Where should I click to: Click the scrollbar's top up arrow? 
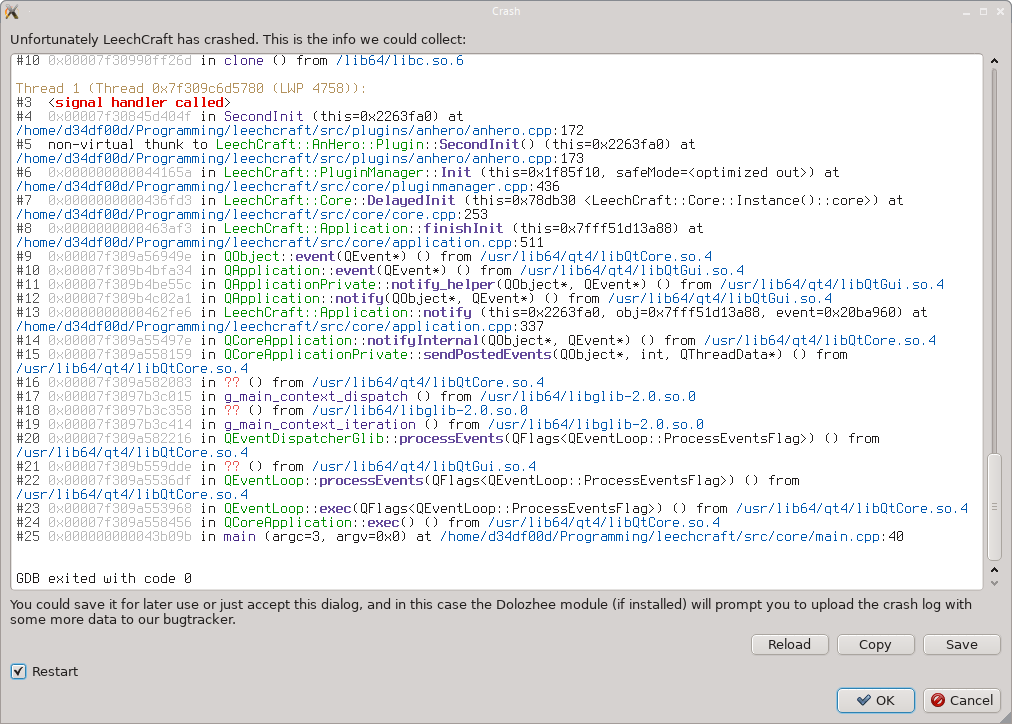(x=995, y=61)
